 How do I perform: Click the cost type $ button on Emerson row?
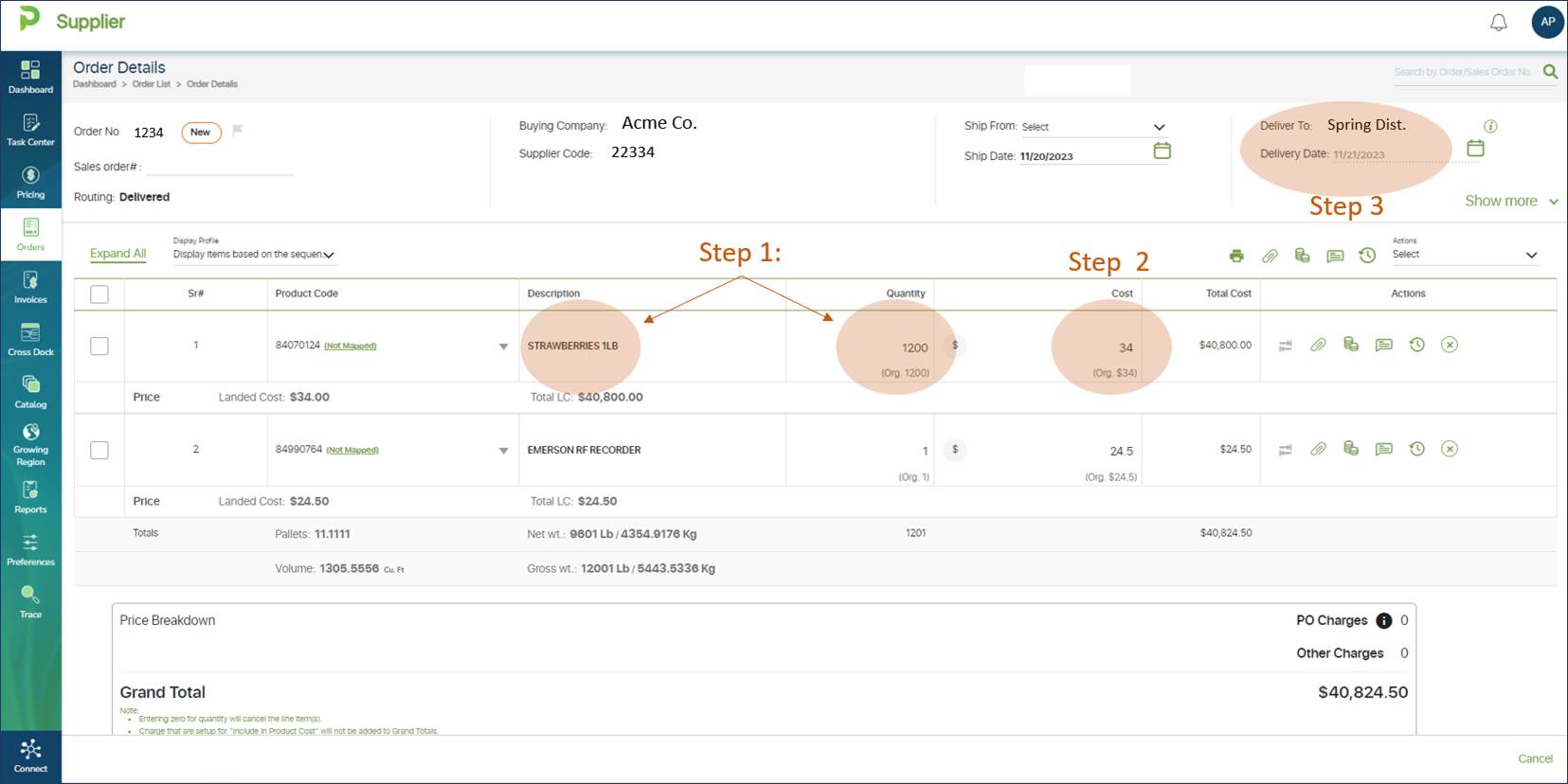(955, 450)
